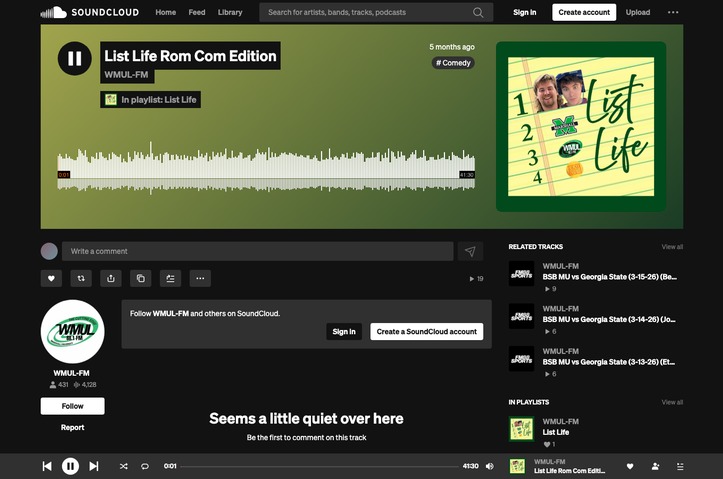
Task: Skip to the previous track in the player bar
Action: click(47, 466)
